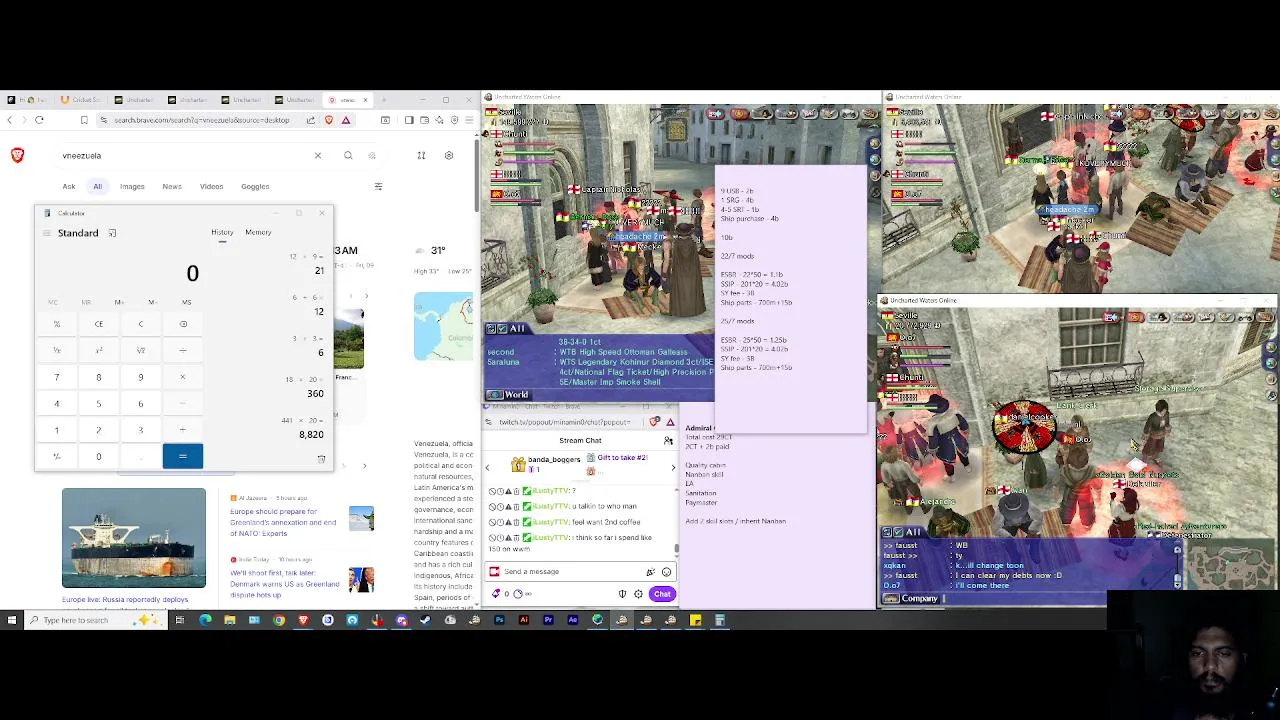Click the magnifier search icon in Brave Search
Image resolution: width=1280 pixels, height=720 pixels.
[348, 156]
